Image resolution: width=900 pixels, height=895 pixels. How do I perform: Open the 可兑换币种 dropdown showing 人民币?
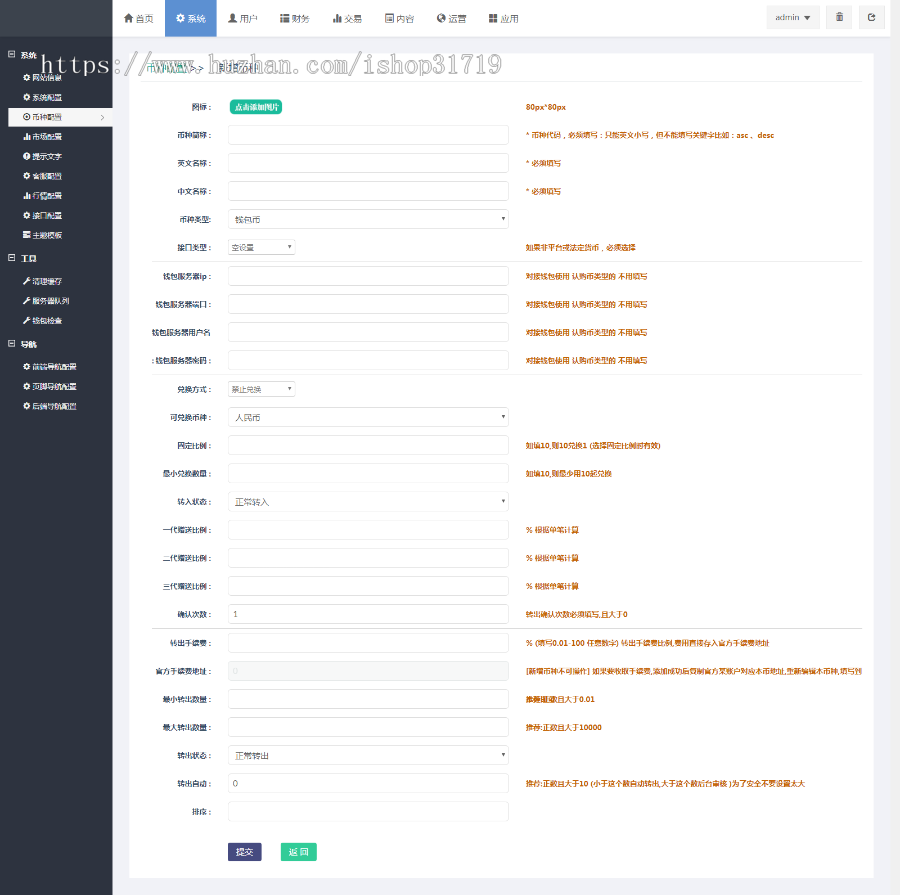tap(368, 417)
